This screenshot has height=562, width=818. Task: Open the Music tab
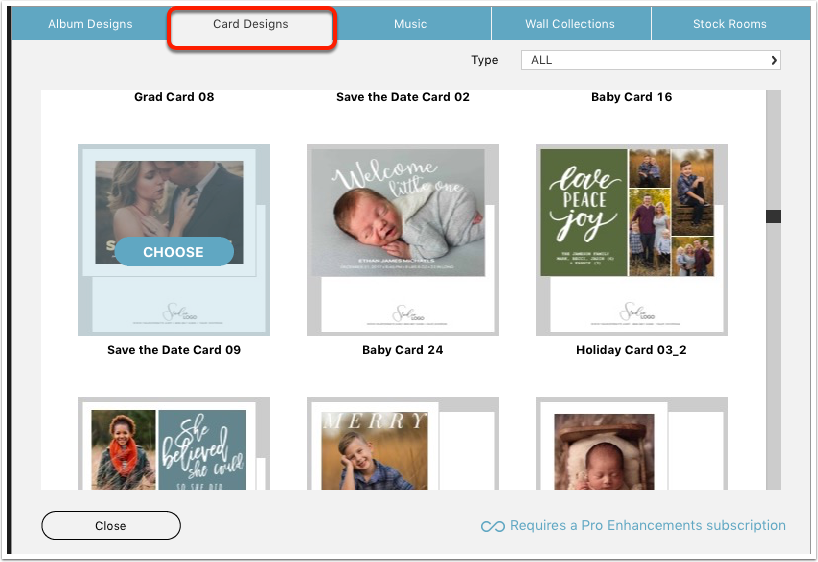click(x=411, y=24)
